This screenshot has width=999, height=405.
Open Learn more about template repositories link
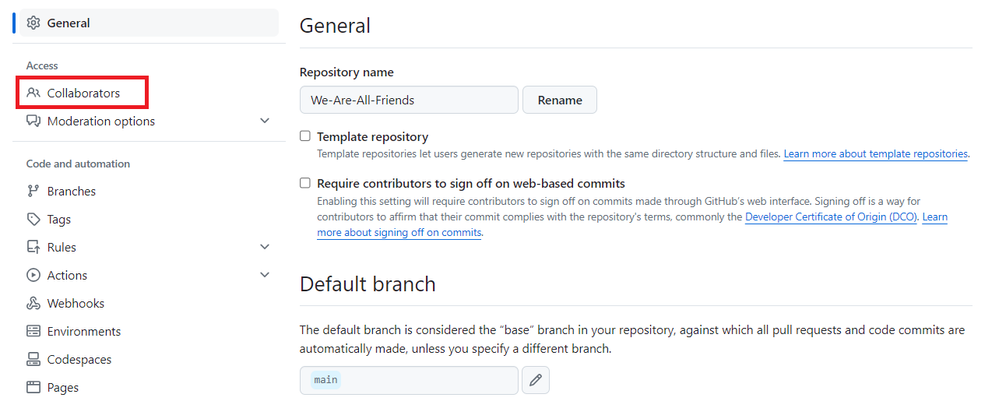[875, 154]
